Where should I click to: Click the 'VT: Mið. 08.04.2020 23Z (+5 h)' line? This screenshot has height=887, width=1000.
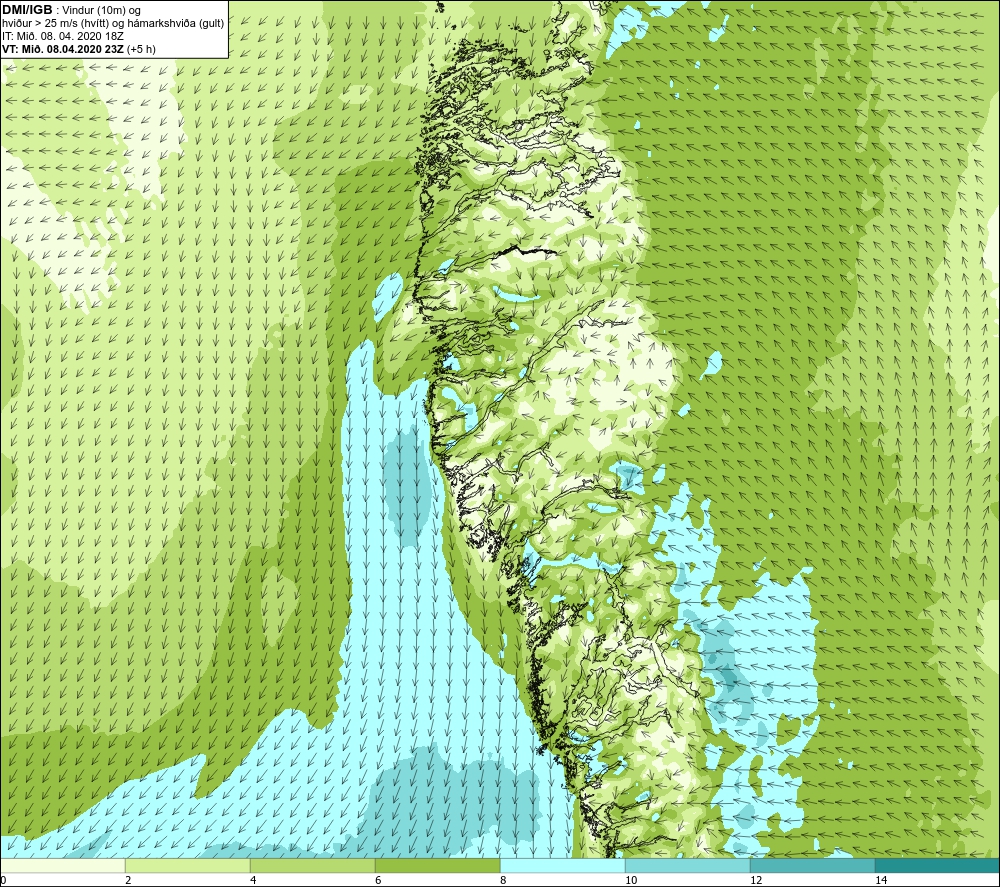[x=78, y=49]
